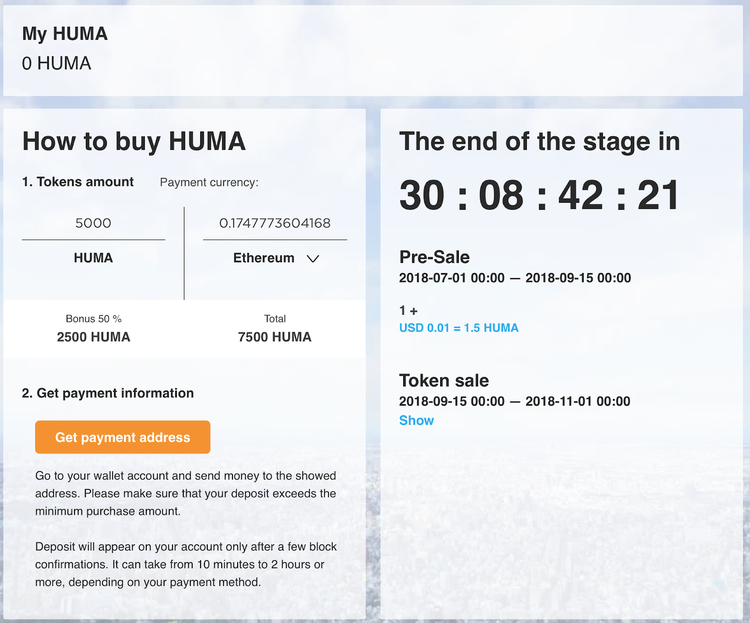The image size is (750, 623).
Task: Click the Pre-Sale stage heading
Action: (x=434, y=257)
